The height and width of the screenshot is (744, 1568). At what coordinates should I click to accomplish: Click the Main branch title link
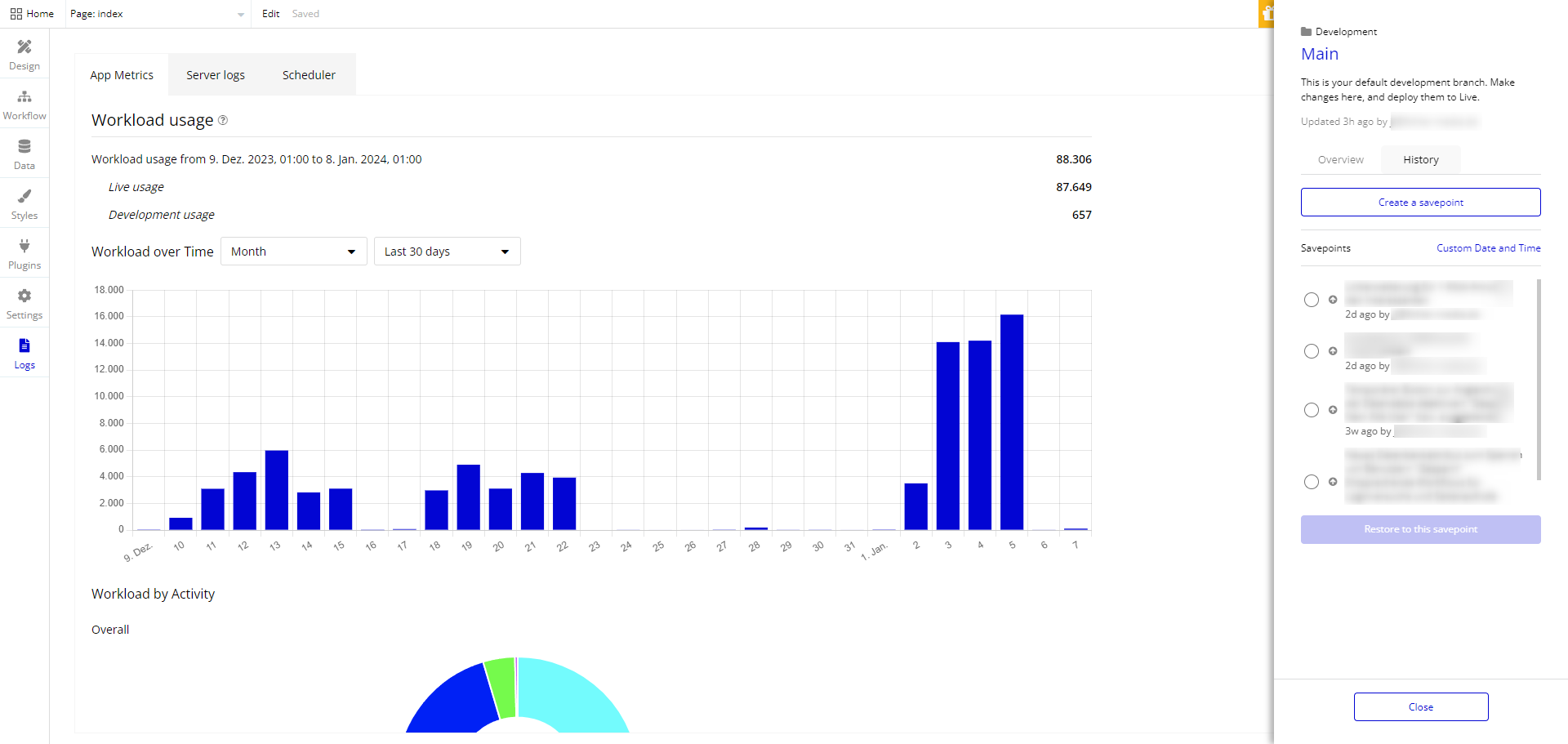1320,54
